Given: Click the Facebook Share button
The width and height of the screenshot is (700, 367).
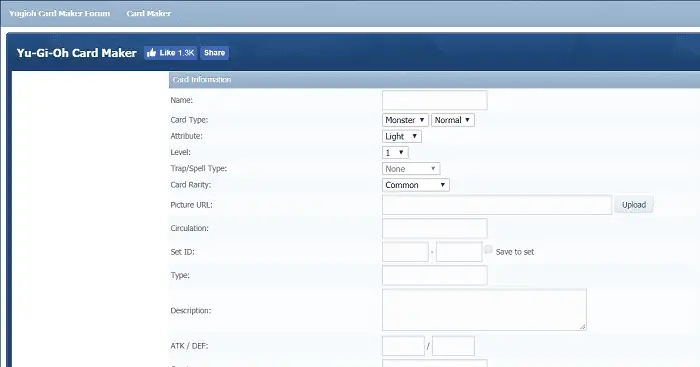Looking at the screenshot, I should [x=214, y=53].
